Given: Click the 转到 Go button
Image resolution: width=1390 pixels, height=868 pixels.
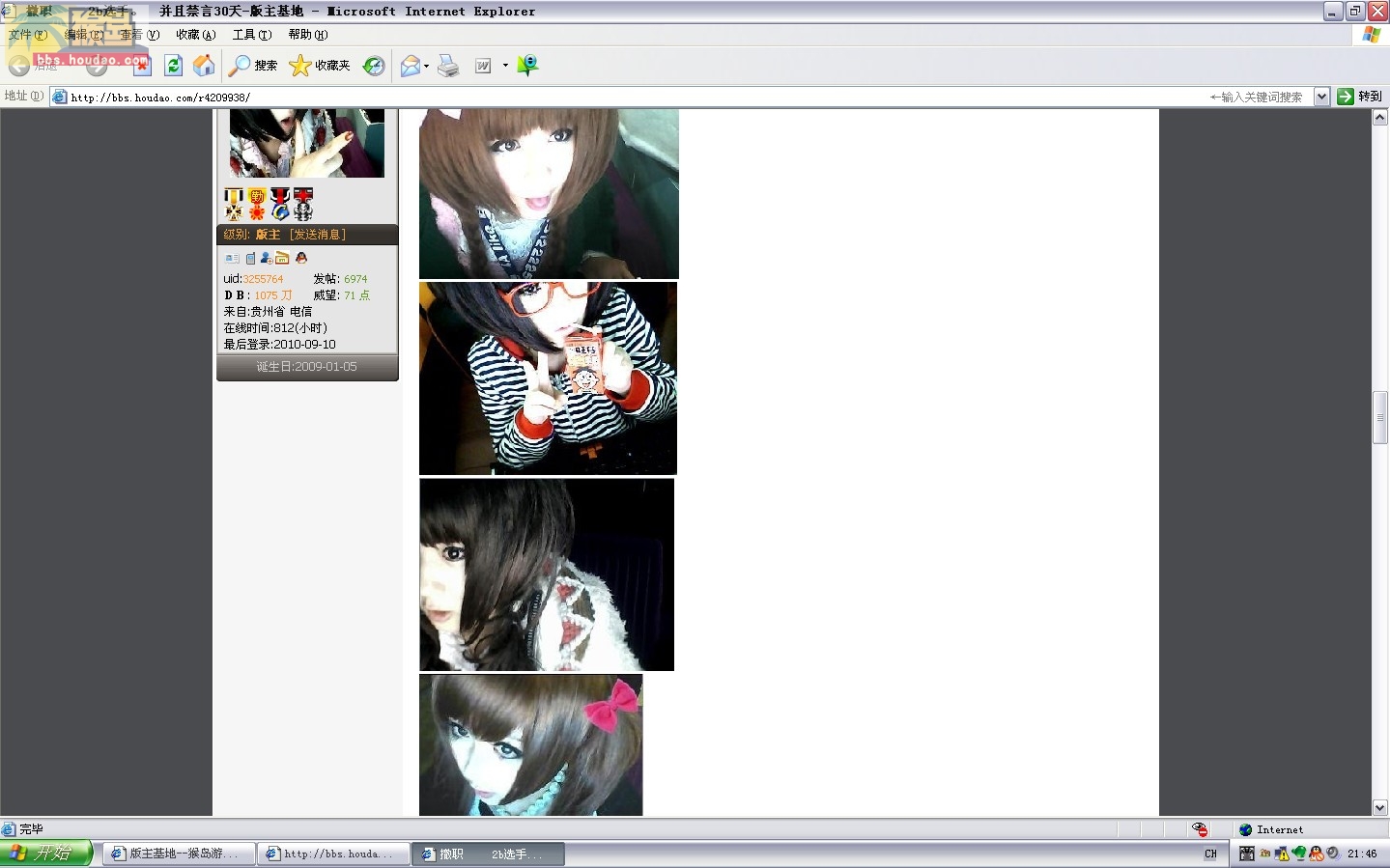Looking at the screenshot, I should (x=1360, y=97).
